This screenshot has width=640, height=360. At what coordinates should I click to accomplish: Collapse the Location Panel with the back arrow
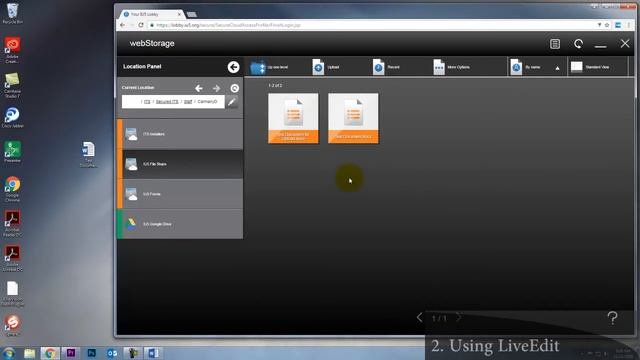[x=233, y=67]
